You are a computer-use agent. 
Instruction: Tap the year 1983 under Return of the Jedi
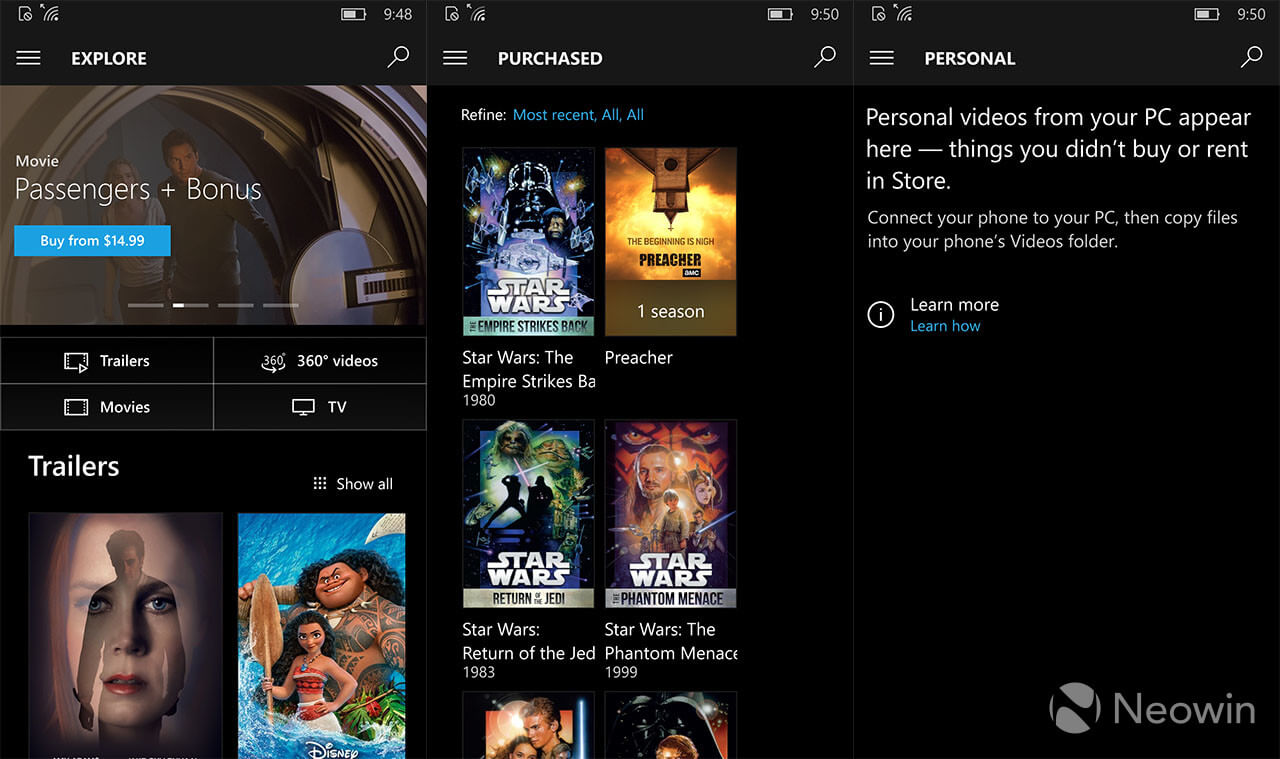click(479, 672)
